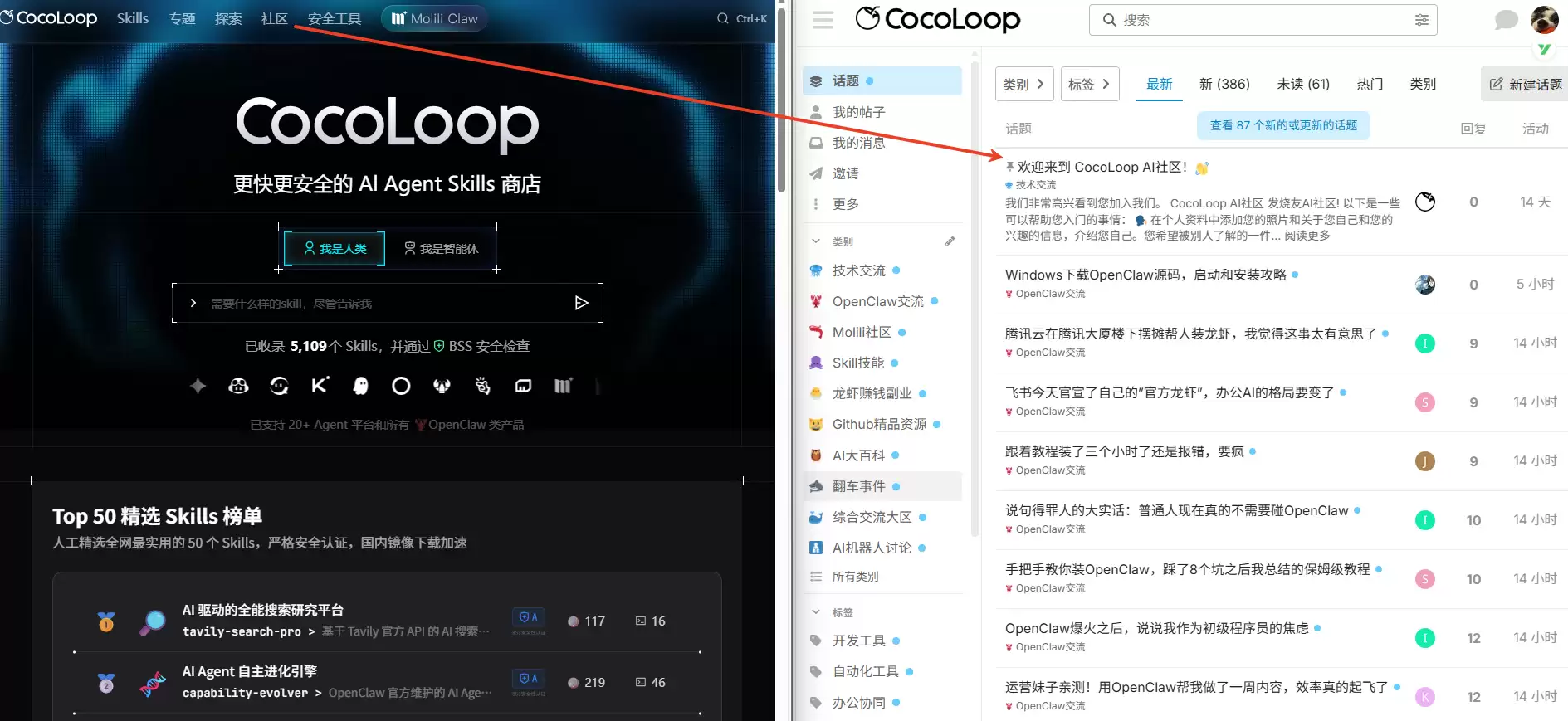Open the 类别 filter dropdown
Viewport: 1568px width, 721px height.
[1023, 84]
